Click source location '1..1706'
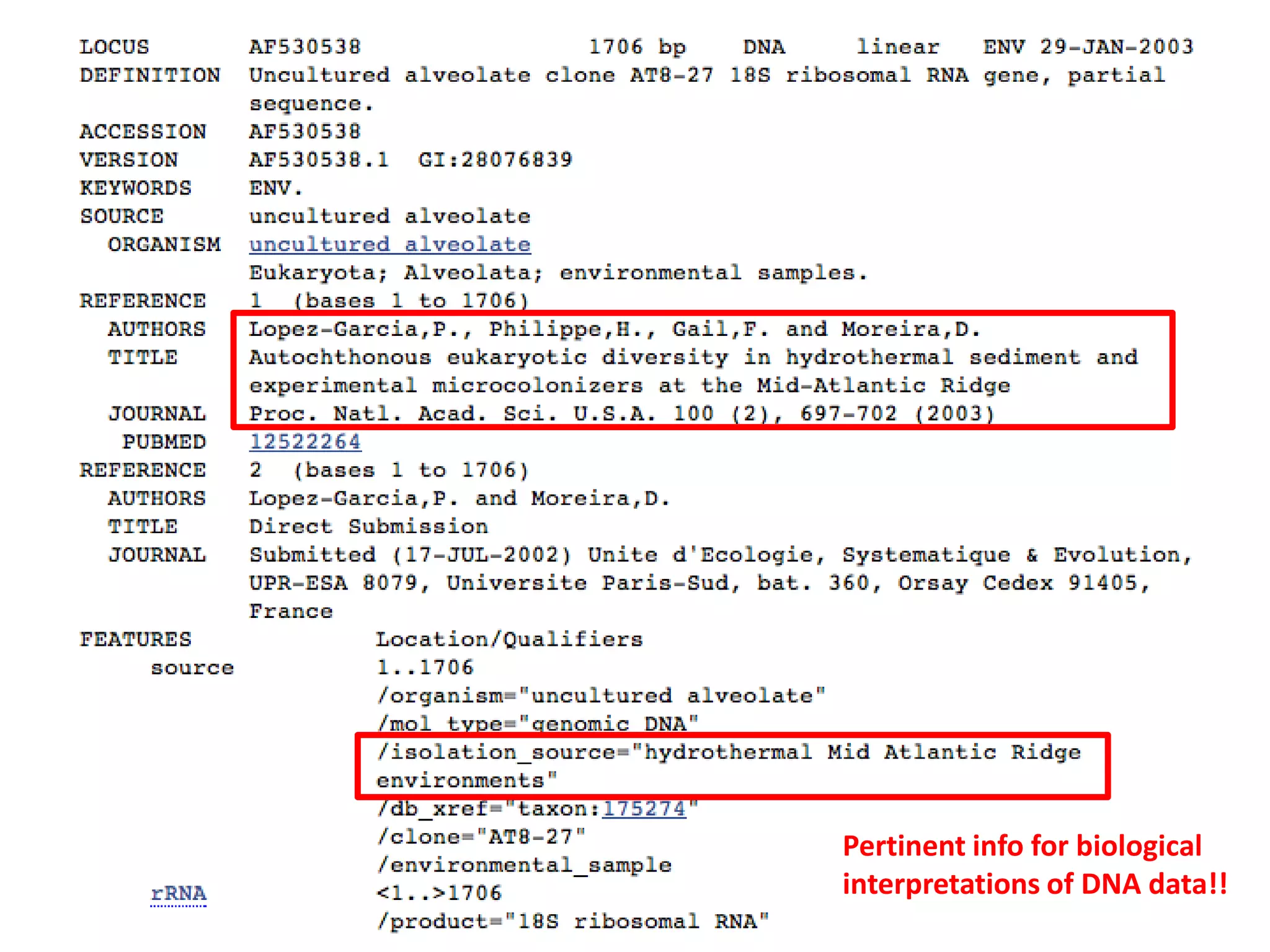1270x952 pixels. point(425,668)
